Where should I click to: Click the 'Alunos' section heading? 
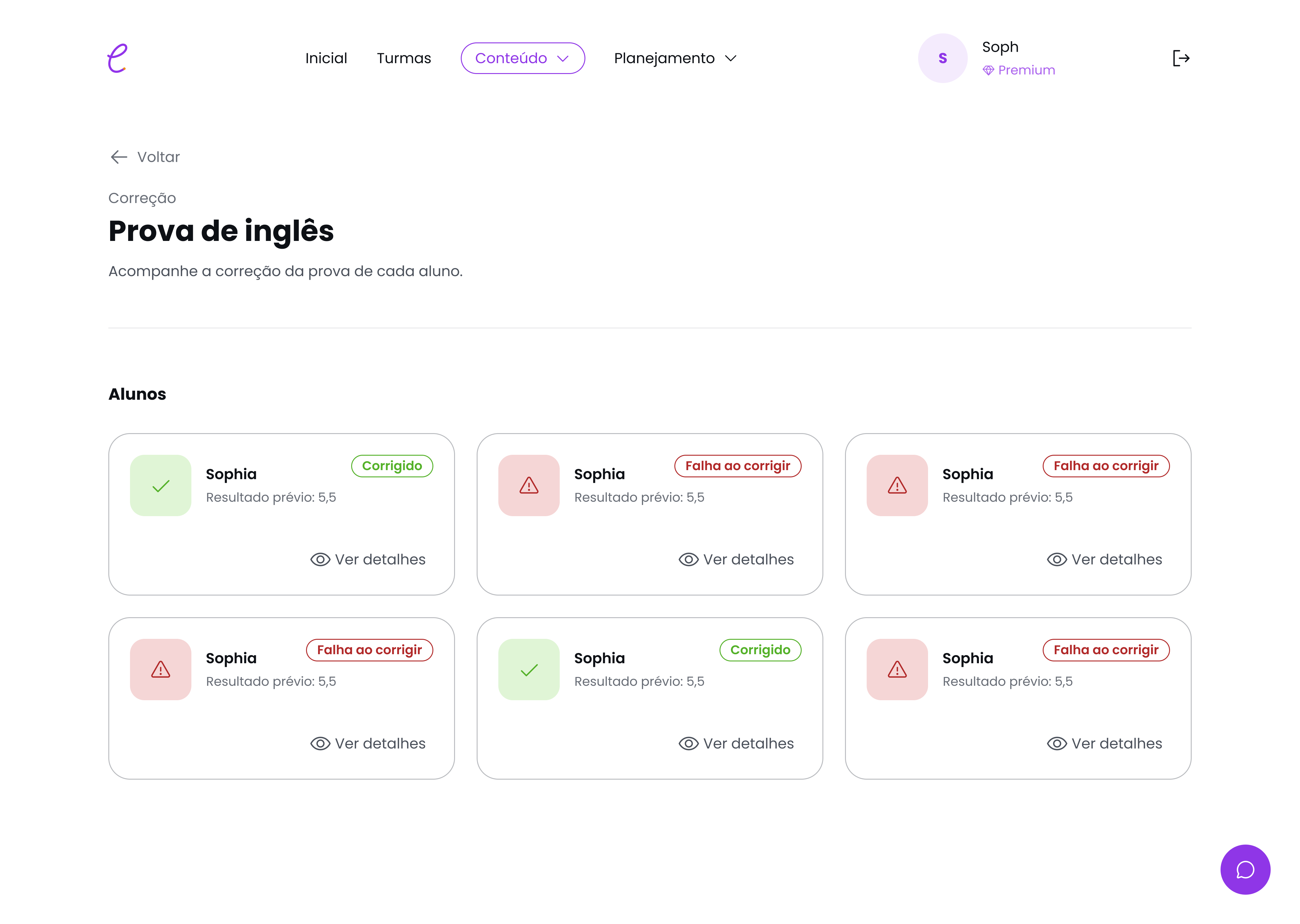tap(137, 394)
